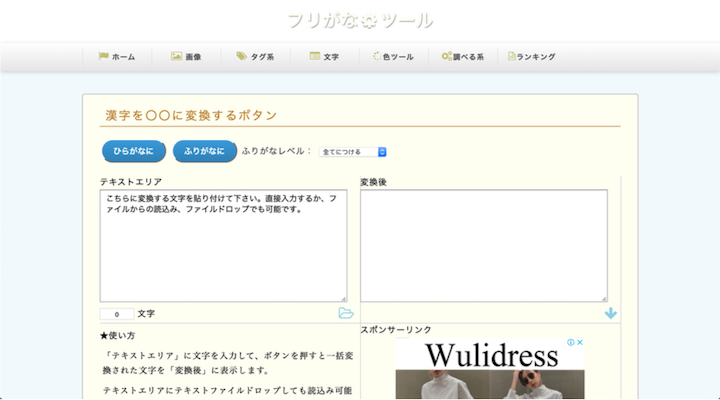Screen dimensions: 720x400
Task: Click the ad info icon on Wulidress banner
Action: click(x=570, y=343)
